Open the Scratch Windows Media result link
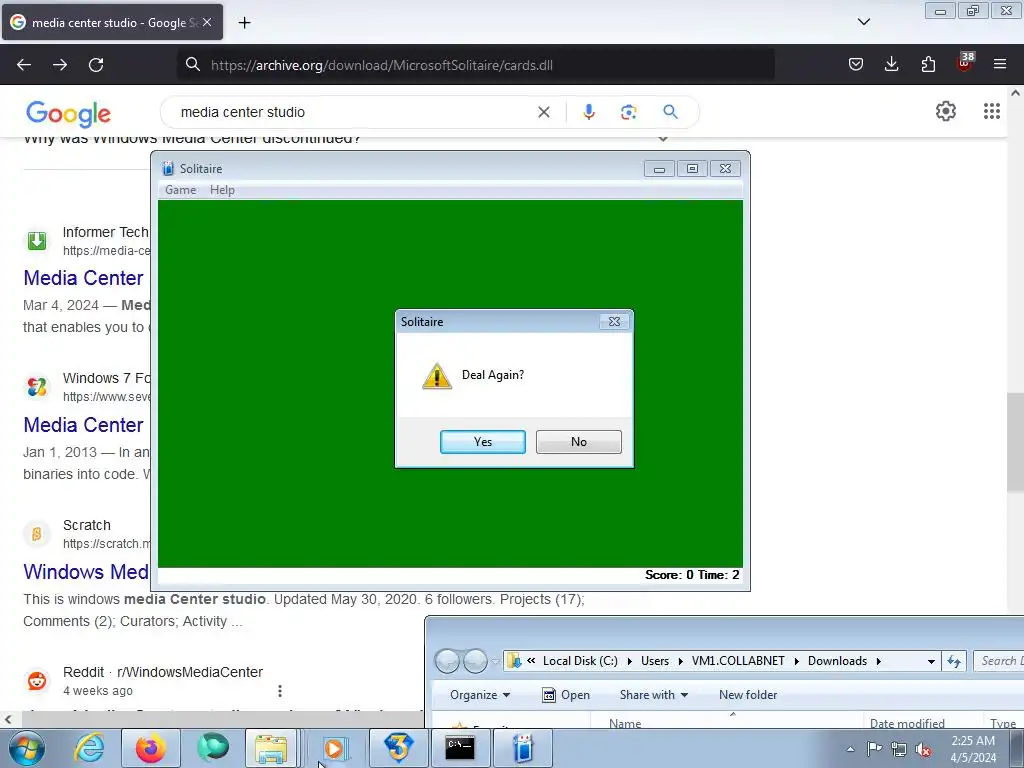Image resolution: width=1024 pixels, height=768 pixels. tap(86, 571)
